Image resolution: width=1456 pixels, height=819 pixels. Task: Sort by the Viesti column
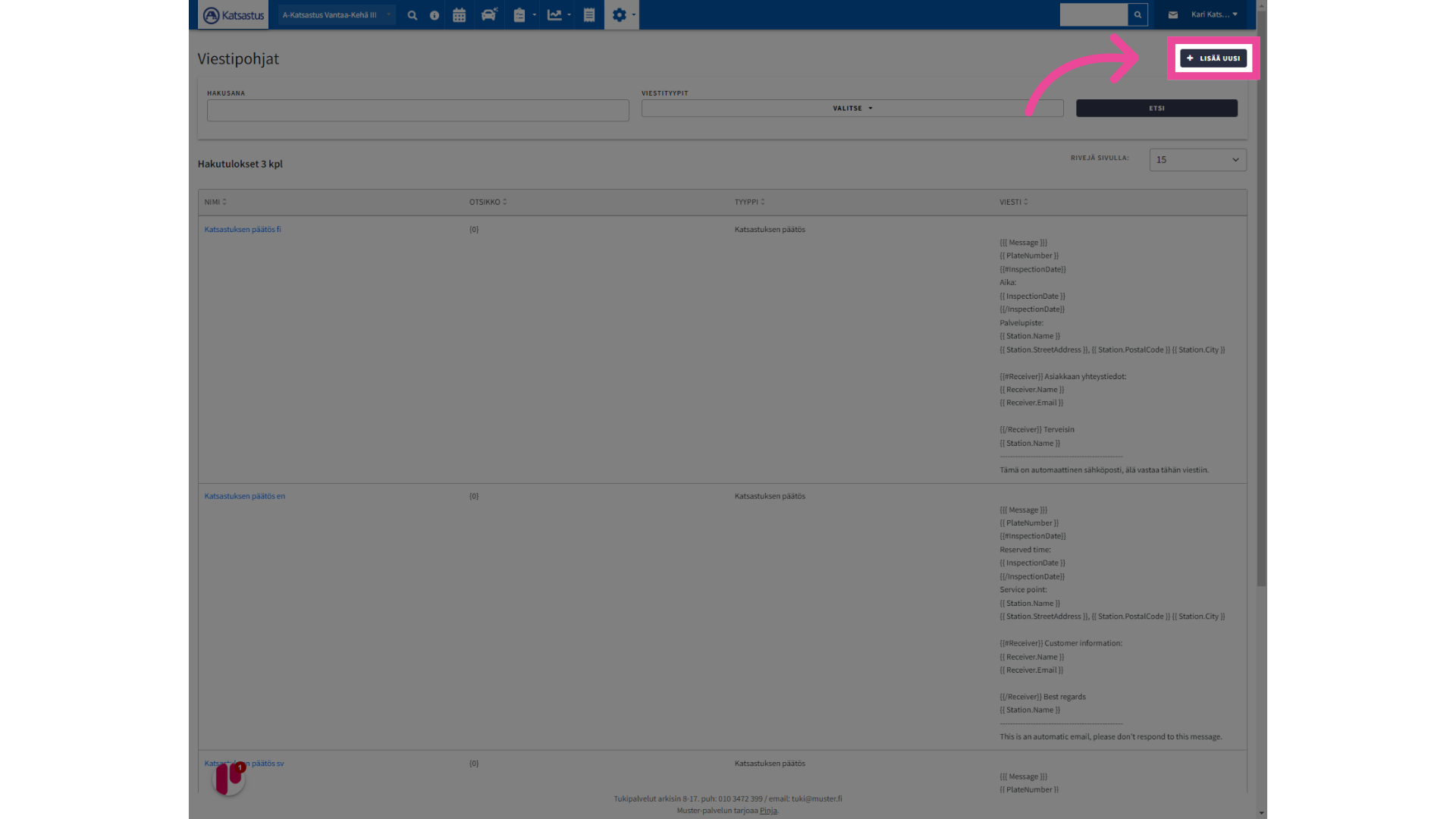1013,202
